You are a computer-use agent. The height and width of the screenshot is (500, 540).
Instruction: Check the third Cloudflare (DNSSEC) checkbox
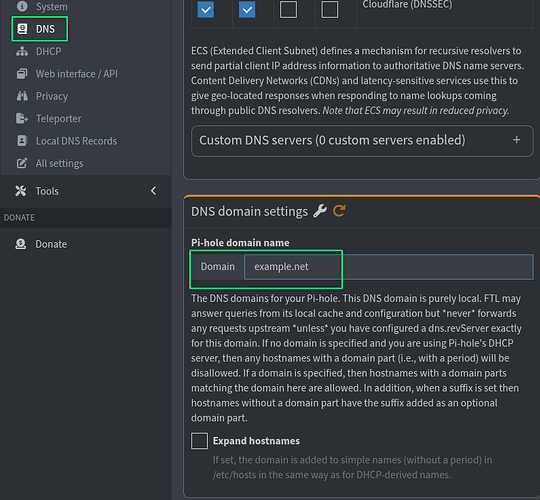[x=288, y=10]
